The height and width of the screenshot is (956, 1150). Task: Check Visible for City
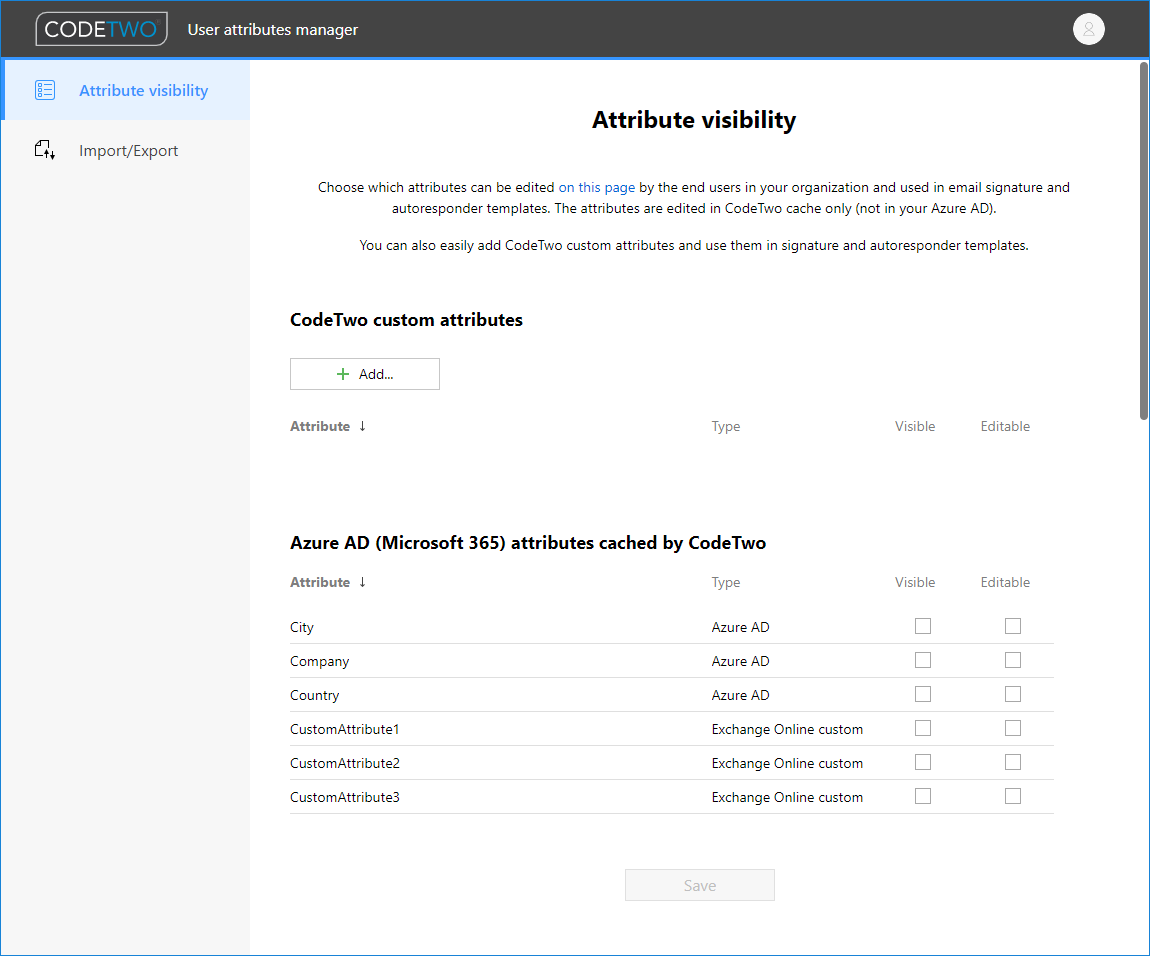pos(923,626)
